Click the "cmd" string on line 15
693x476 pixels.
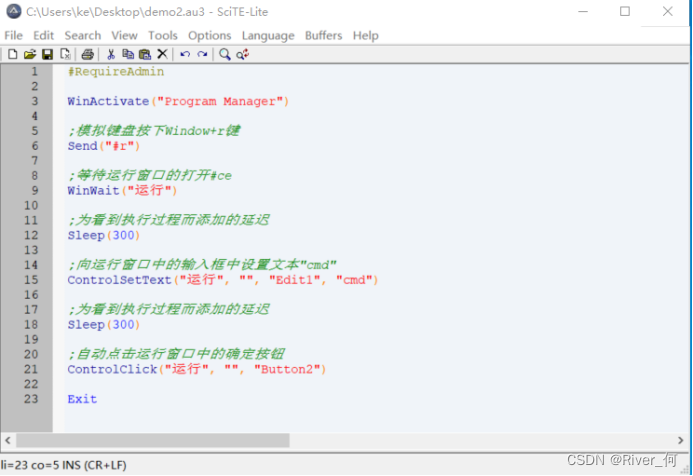[354, 280]
